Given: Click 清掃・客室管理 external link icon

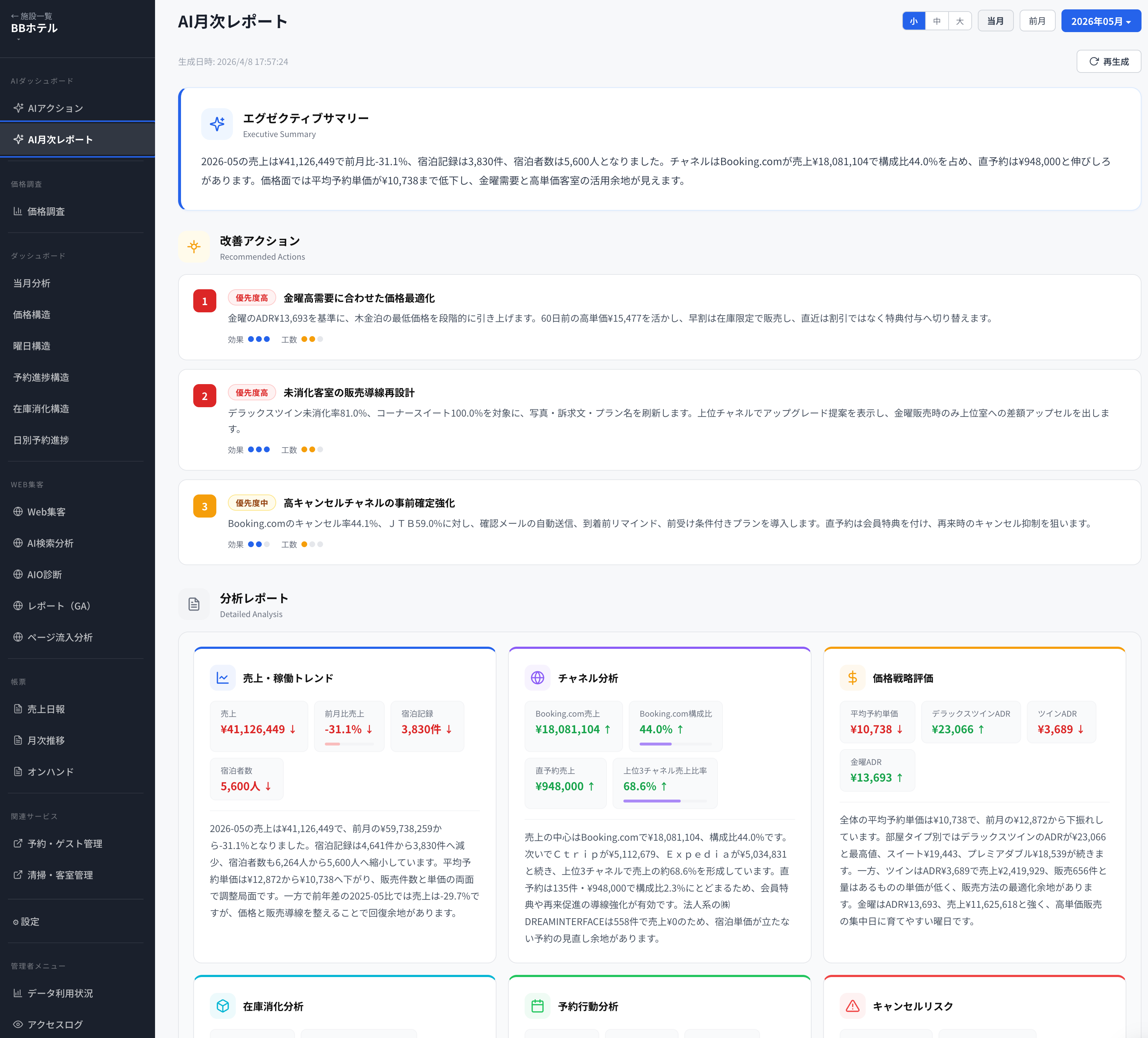Looking at the screenshot, I should click(18, 875).
